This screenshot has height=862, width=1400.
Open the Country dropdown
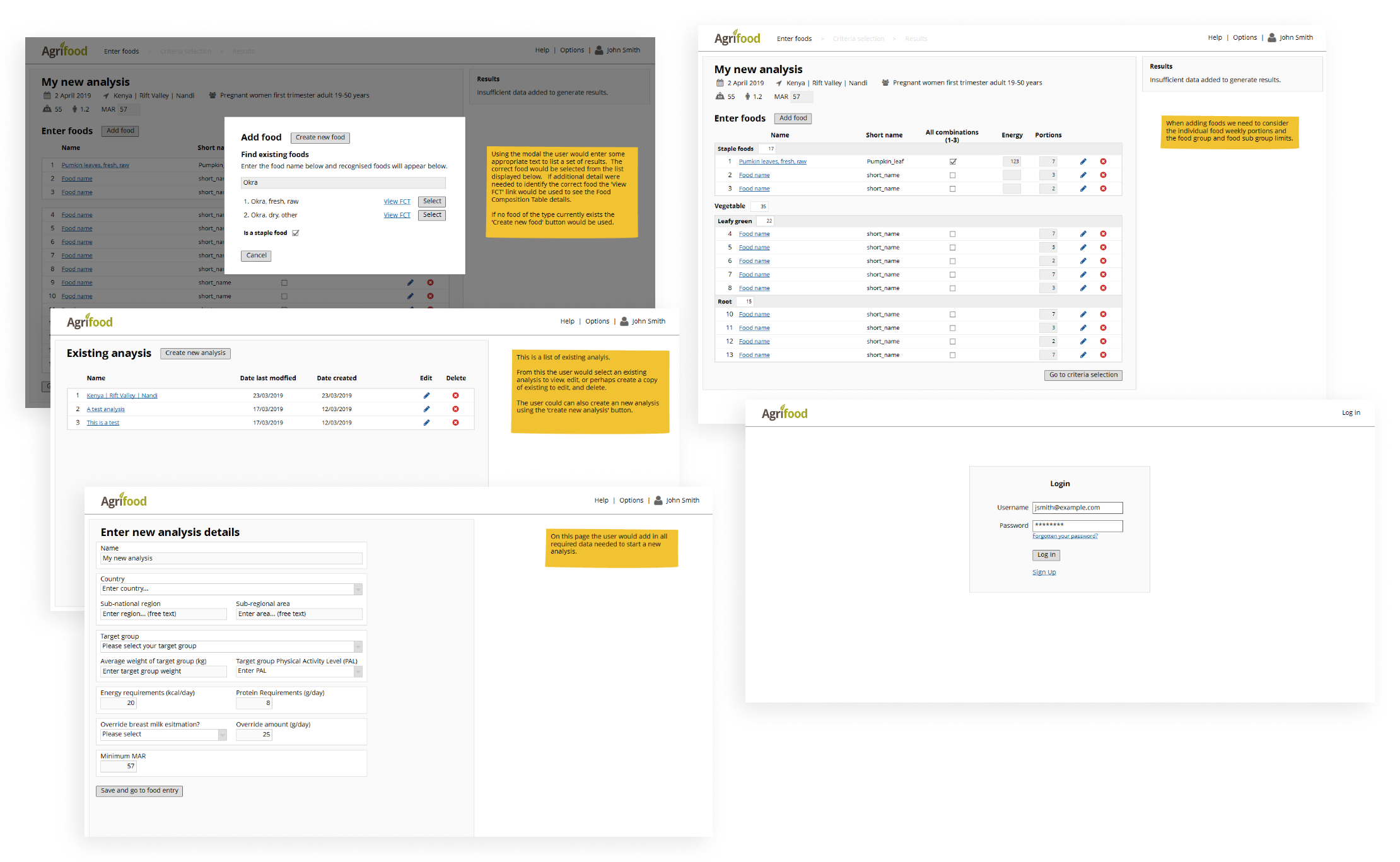tap(358, 589)
